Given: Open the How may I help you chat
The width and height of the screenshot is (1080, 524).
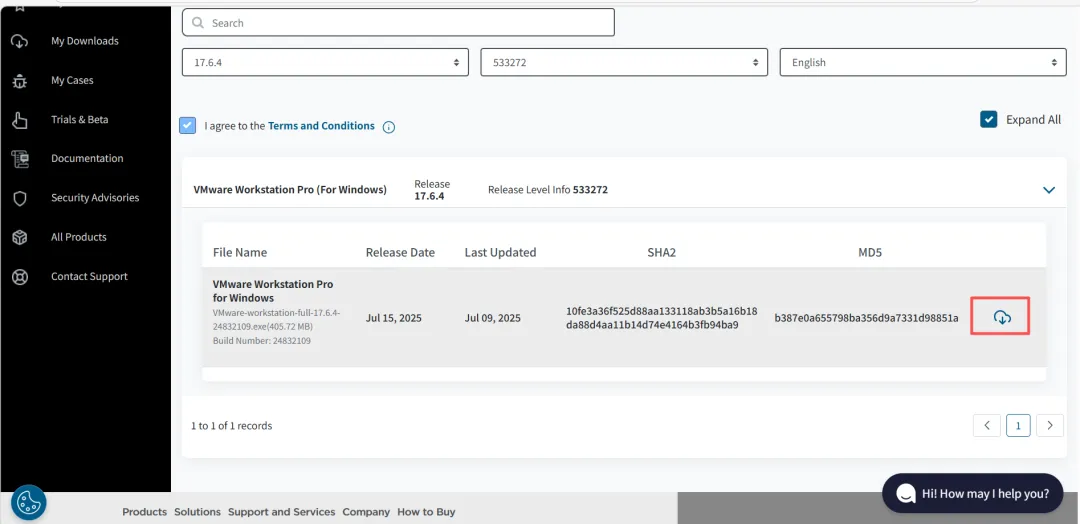Looking at the screenshot, I should point(973,493).
